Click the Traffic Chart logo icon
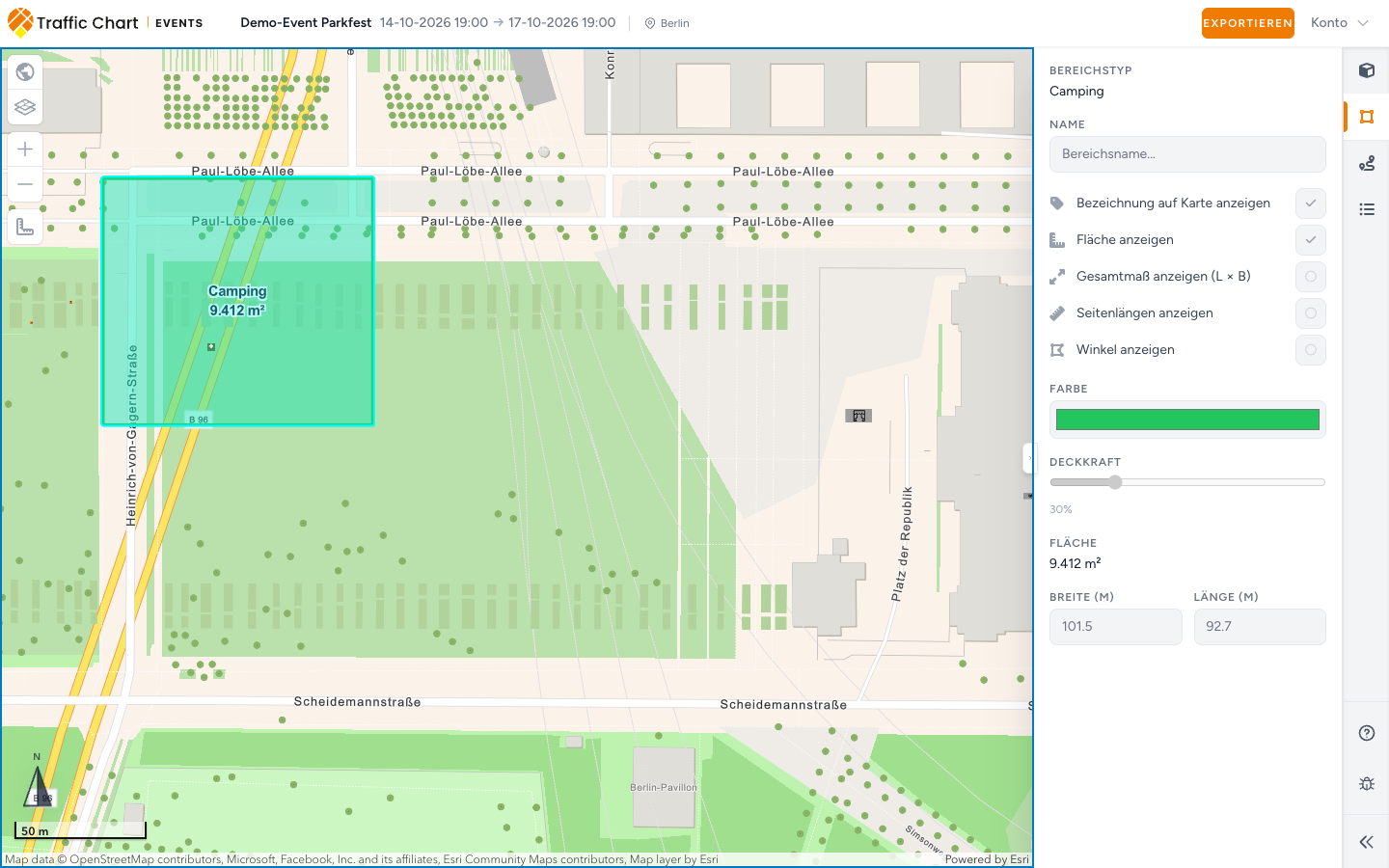1389x868 pixels. pyautogui.click(x=20, y=22)
